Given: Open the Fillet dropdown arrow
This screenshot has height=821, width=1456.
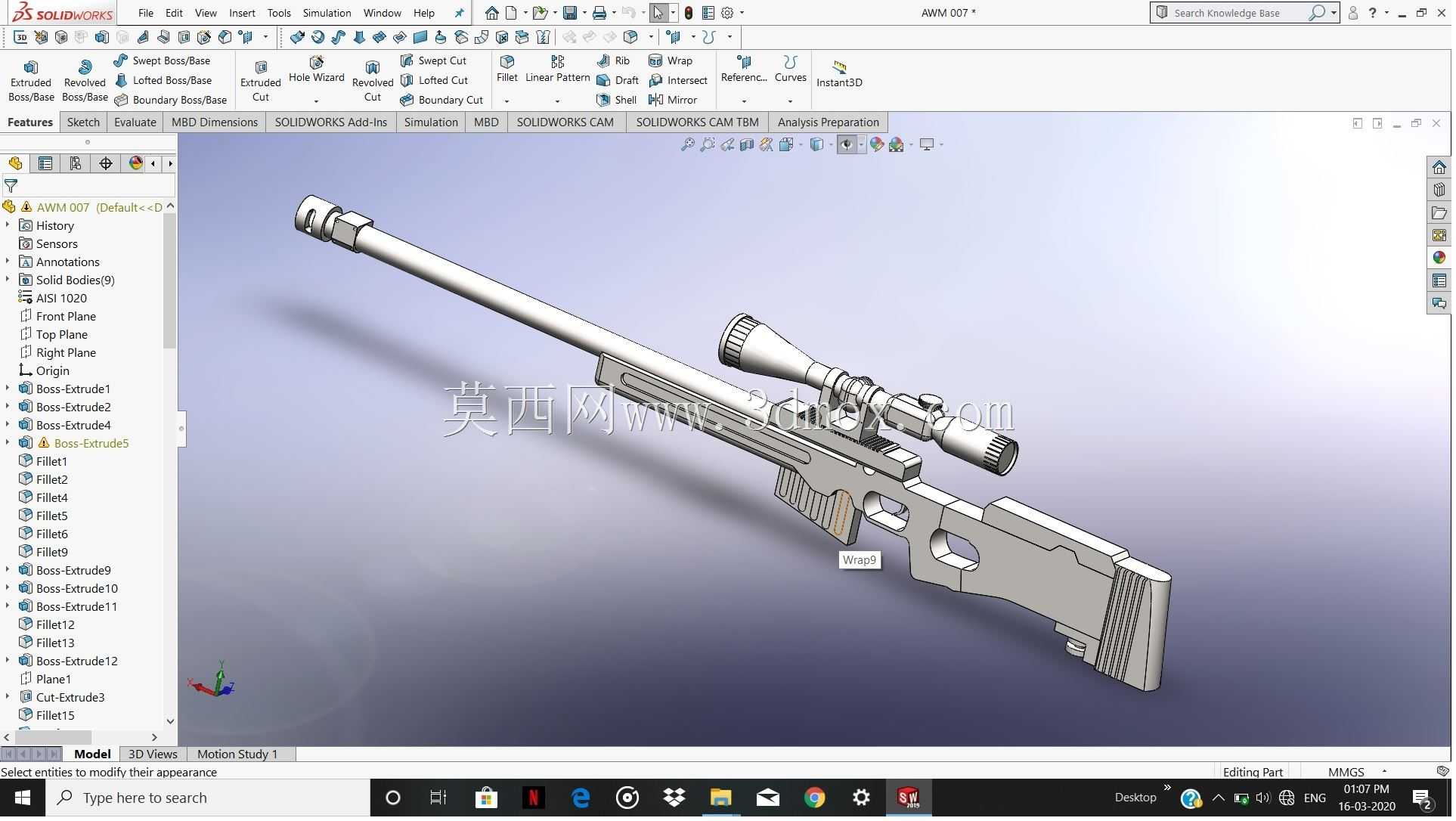Looking at the screenshot, I should (x=507, y=101).
